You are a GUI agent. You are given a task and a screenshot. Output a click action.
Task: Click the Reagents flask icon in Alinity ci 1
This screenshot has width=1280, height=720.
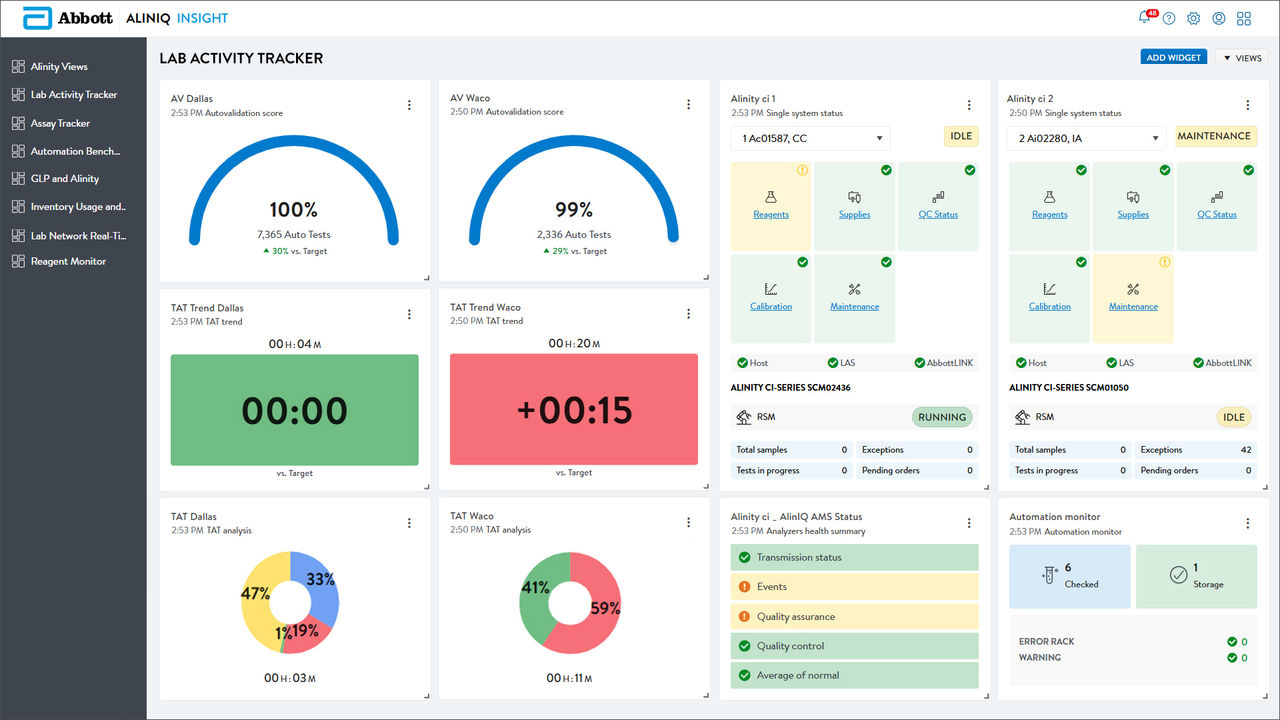(771, 198)
